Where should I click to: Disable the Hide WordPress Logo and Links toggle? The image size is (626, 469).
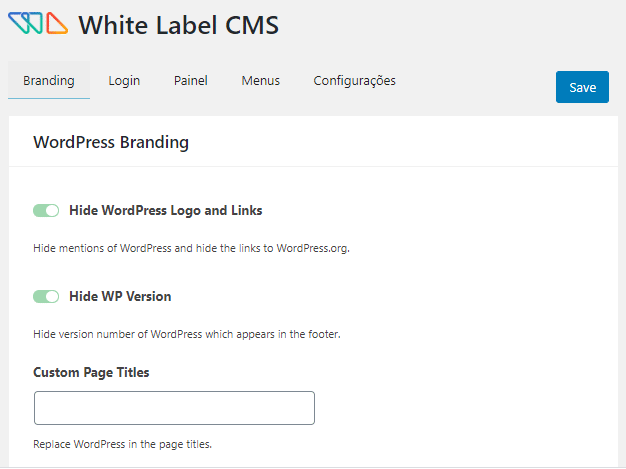[x=46, y=210]
